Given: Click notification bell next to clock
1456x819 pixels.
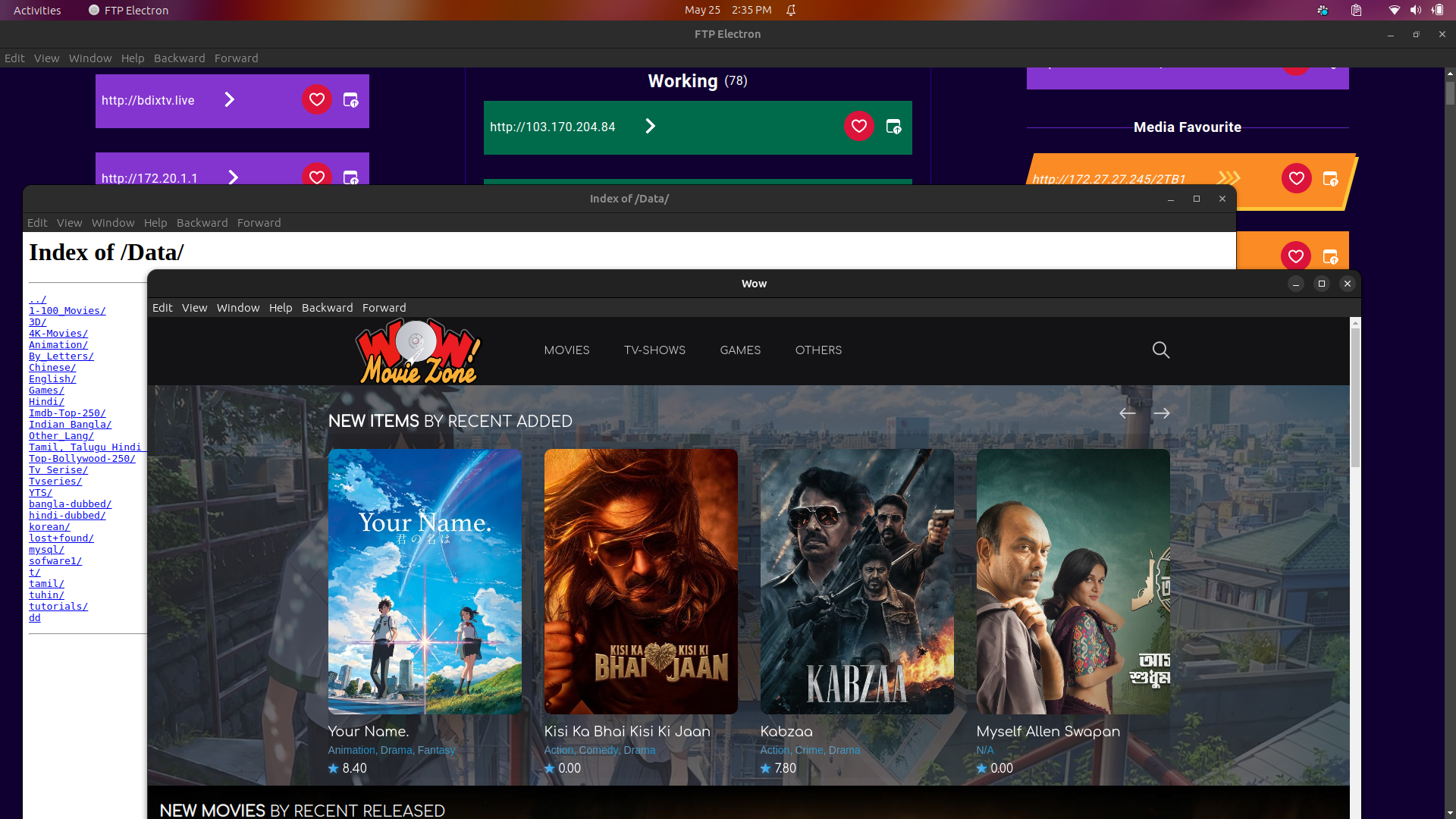Looking at the screenshot, I should point(791,10).
